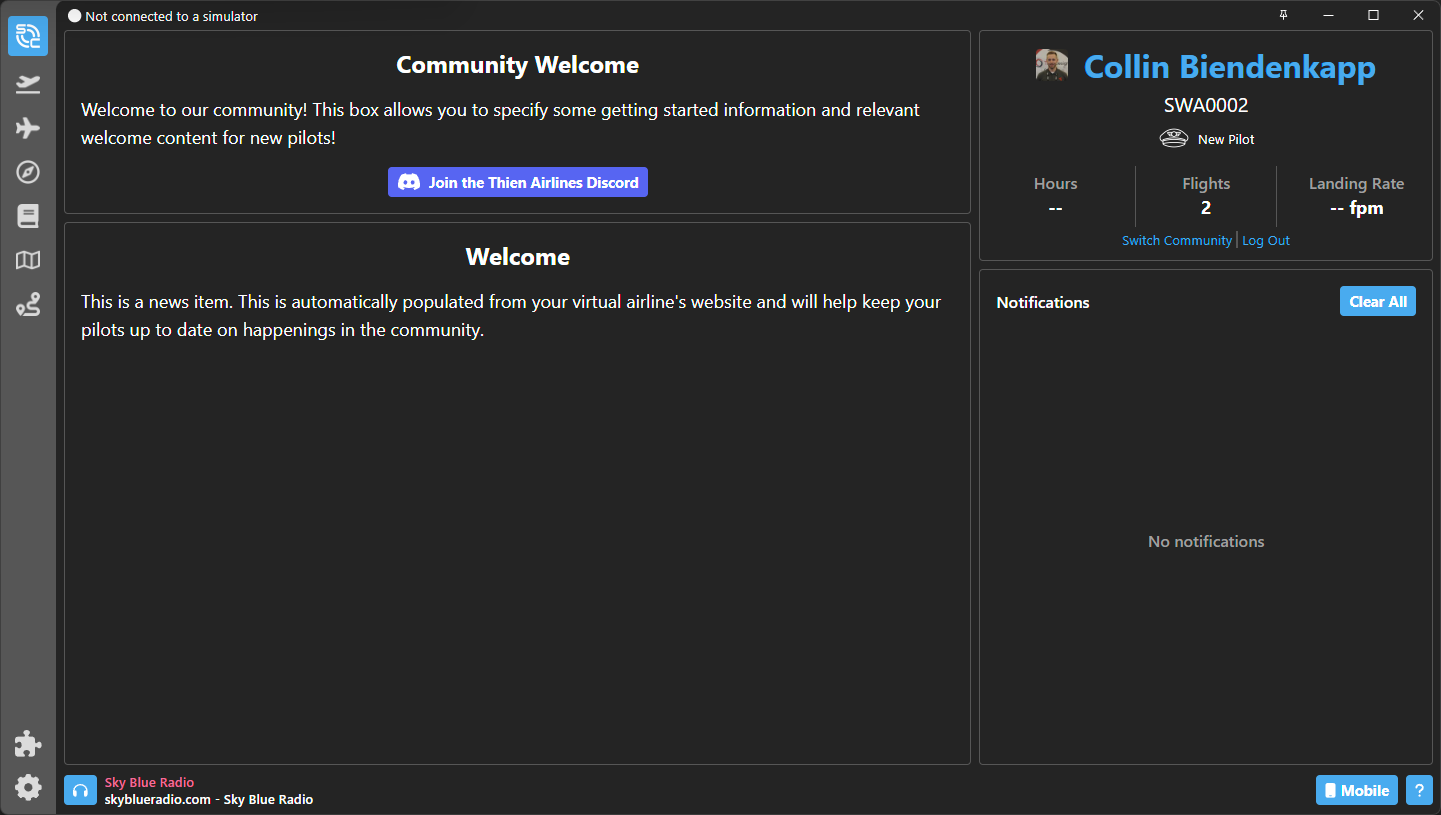The image size is (1441, 815).
Task: Click the headphones radio player button
Action: point(80,790)
